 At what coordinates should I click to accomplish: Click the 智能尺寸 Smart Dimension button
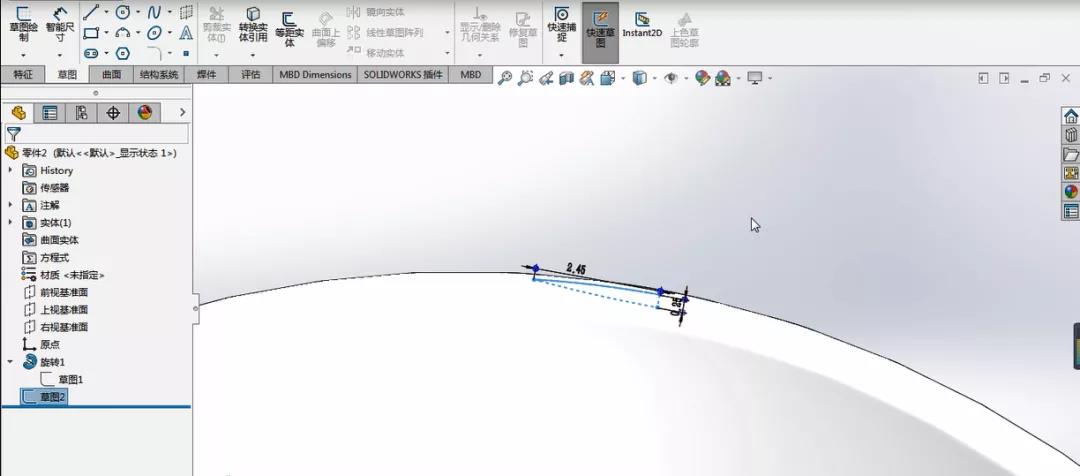click(60, 26)
